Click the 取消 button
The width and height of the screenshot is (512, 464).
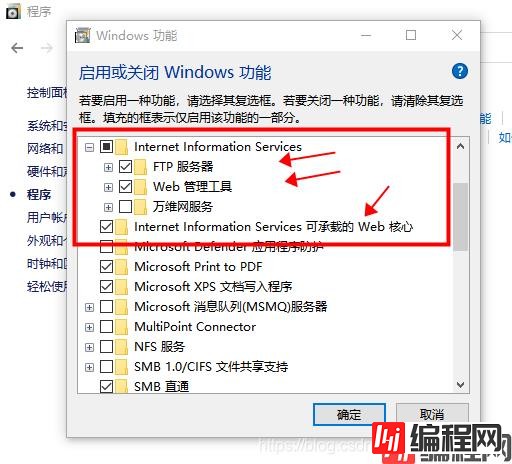(x=432, y=414)
